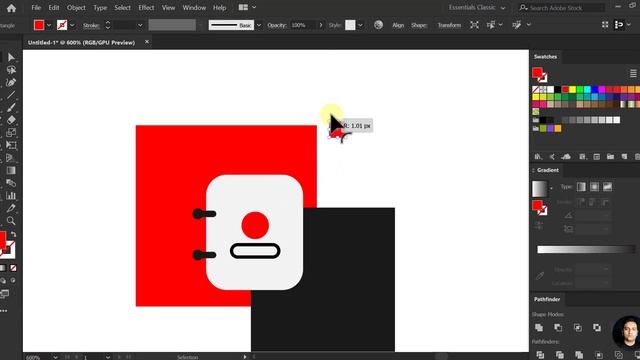This screenshot has width=640, height=360.
Task: Click the Opacity label link
Action: (276, 25)
